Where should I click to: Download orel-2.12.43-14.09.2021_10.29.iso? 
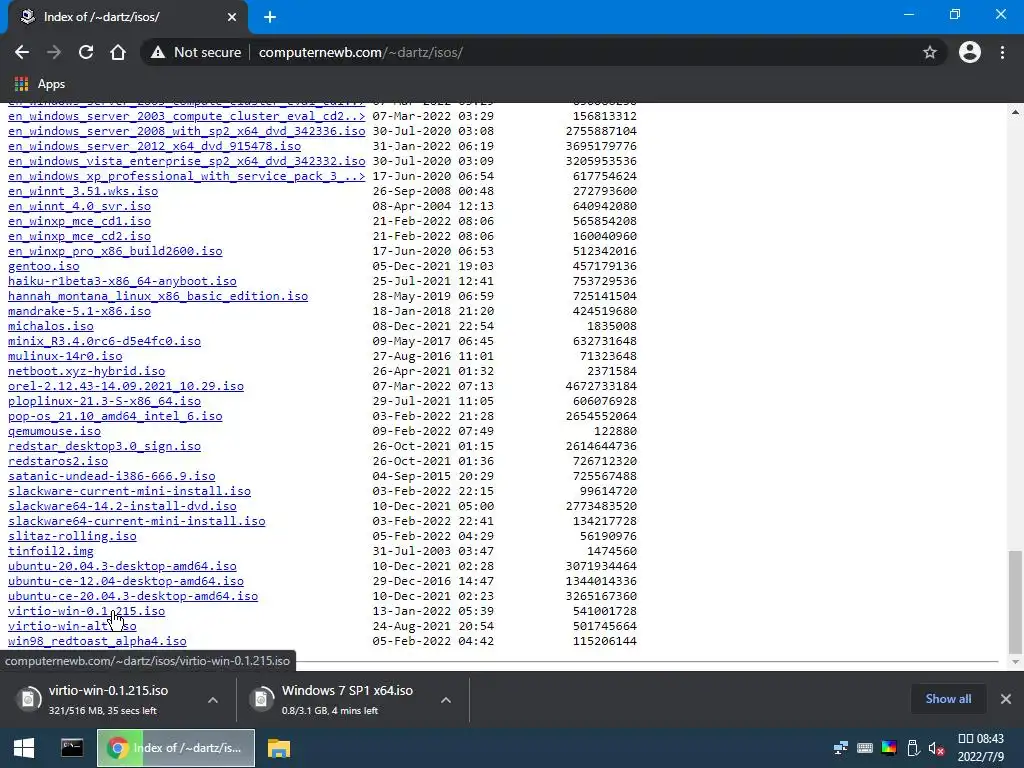click(126, 387)
